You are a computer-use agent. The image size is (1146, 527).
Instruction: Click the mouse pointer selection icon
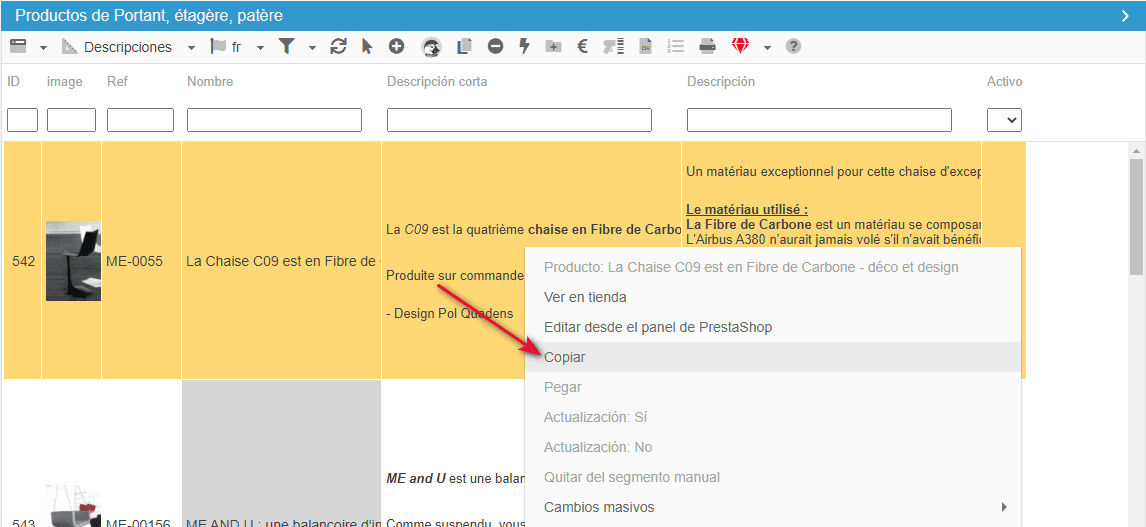click(x=367, y=46)
